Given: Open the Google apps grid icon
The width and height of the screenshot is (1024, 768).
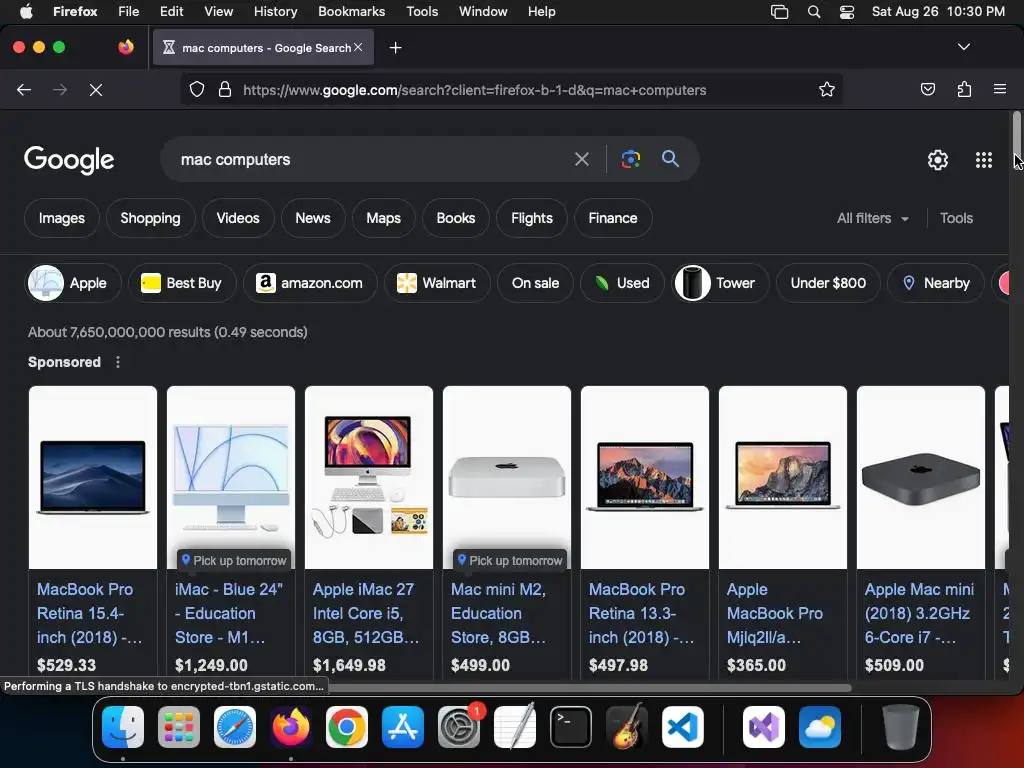Looking at the screenshot, I should [x=984, y=160].
